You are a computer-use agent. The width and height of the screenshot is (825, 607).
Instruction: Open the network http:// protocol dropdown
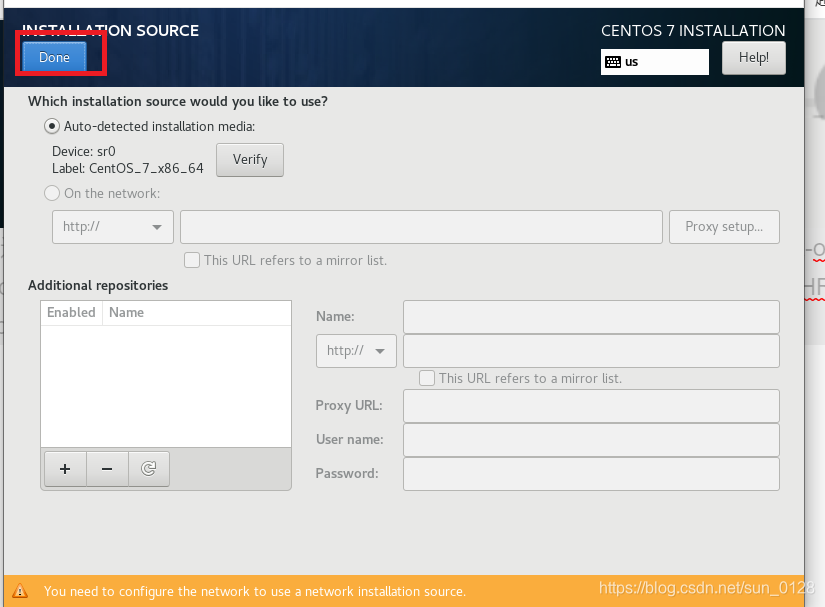pos(113,227)
